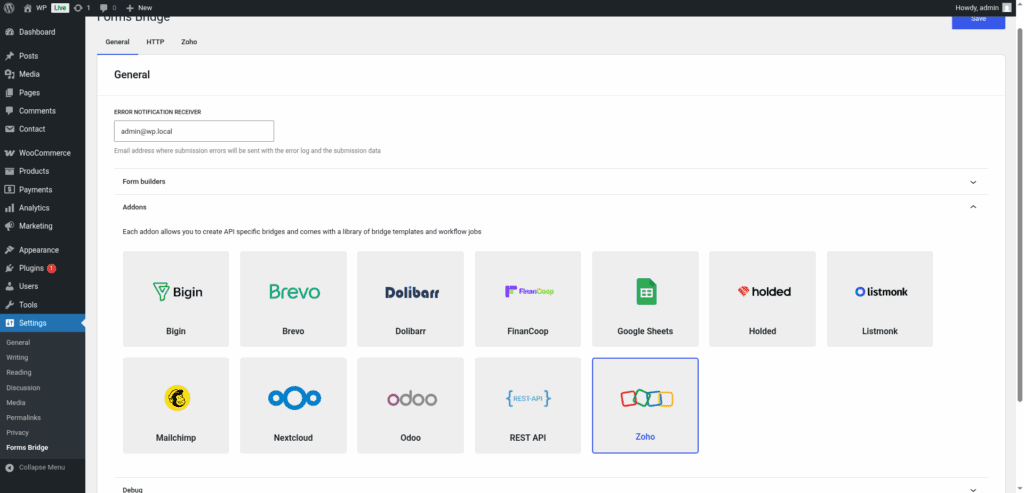Click the Marketing megaphone icon

point(9,226)
